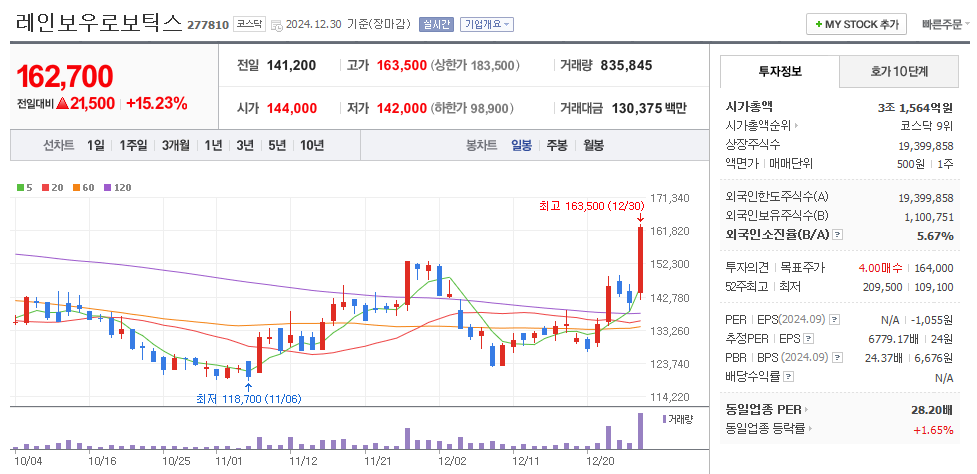The image size is (977, 474).
Task: Select the 5년 line chart period
Action: 277,146
